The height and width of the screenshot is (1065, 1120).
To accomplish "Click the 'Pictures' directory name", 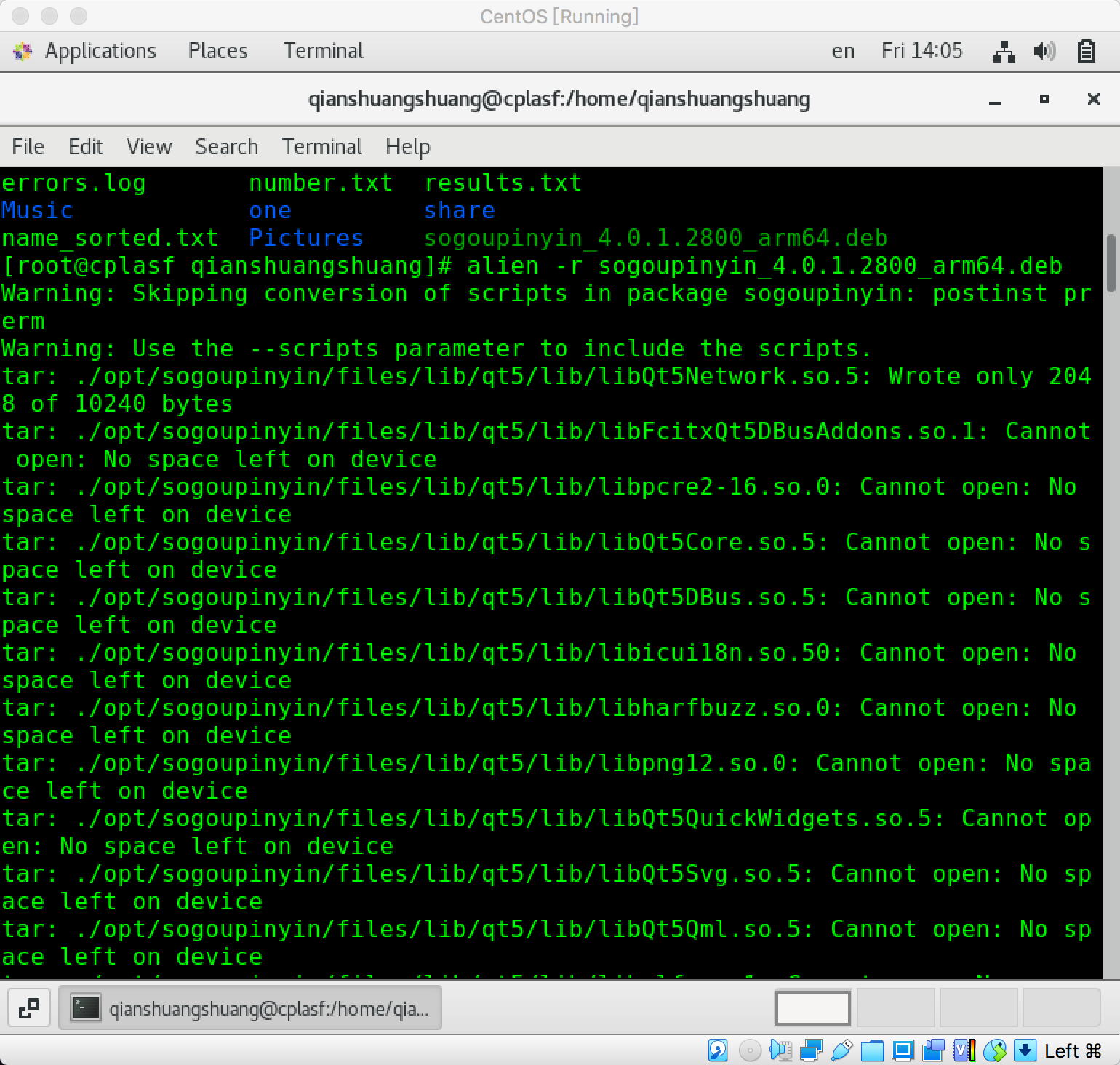I will click(306, 239).
